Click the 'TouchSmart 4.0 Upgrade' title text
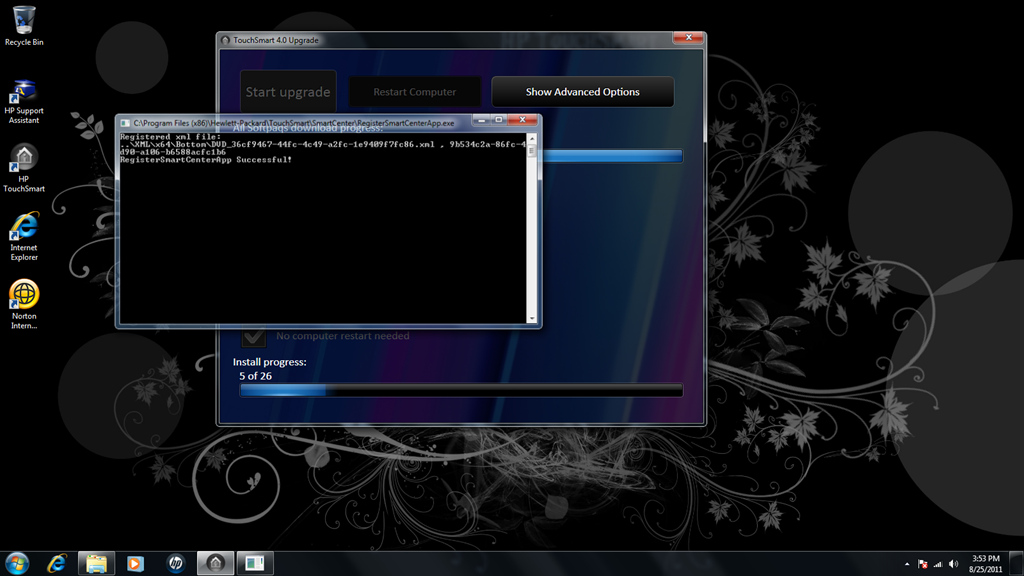Image resolution: width=1024 pixels, height=576 pixels. click(276, 40)
